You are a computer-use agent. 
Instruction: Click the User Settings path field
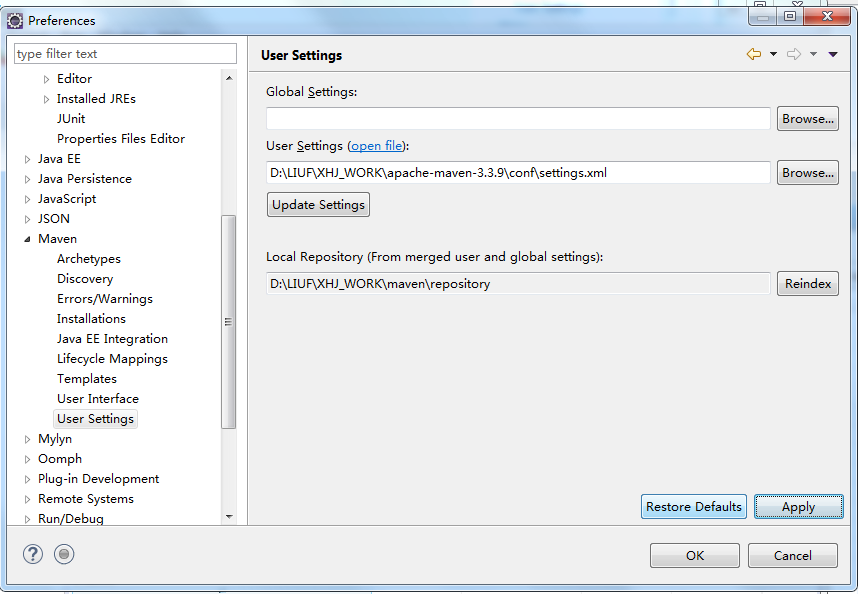coord(518,173)
